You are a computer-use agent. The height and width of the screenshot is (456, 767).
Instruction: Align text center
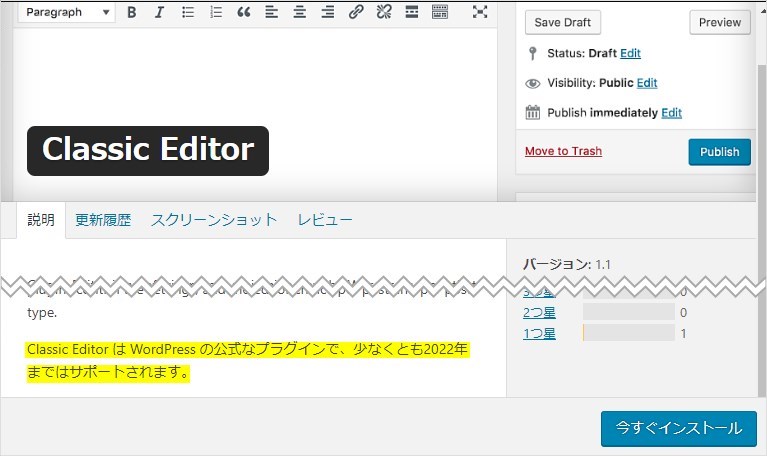299,12
